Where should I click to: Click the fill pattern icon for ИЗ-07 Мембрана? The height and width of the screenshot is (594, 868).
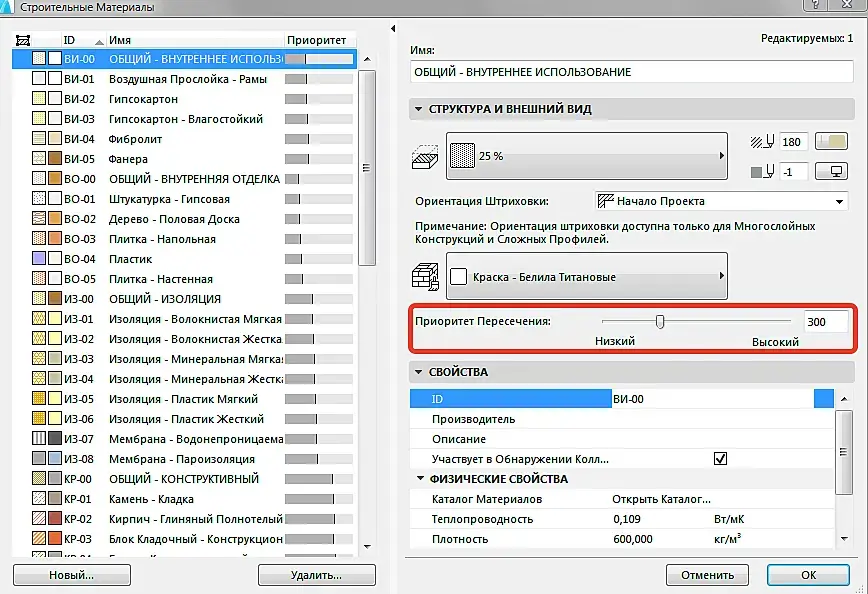coord(39,439)
